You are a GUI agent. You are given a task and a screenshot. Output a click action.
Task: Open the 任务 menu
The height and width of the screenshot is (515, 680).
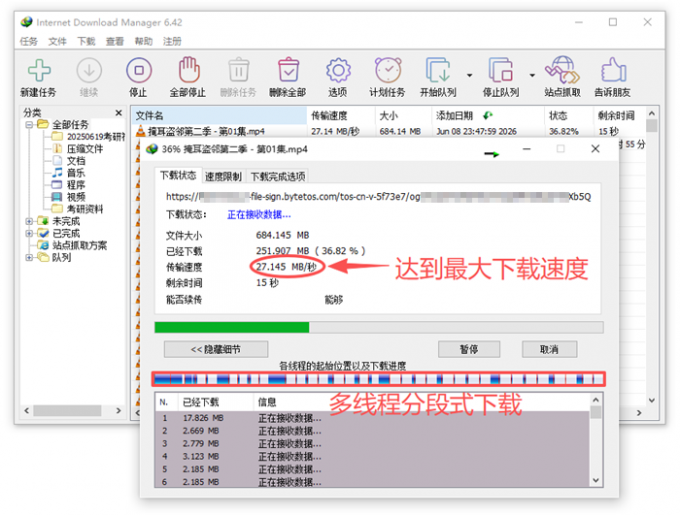pos(29,41)
